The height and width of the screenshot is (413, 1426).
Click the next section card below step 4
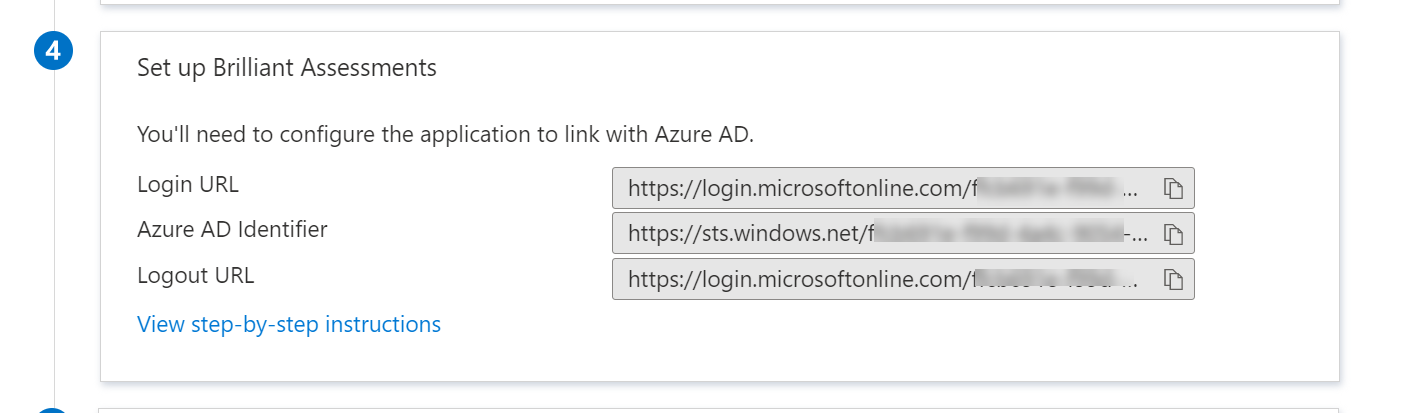718,409
